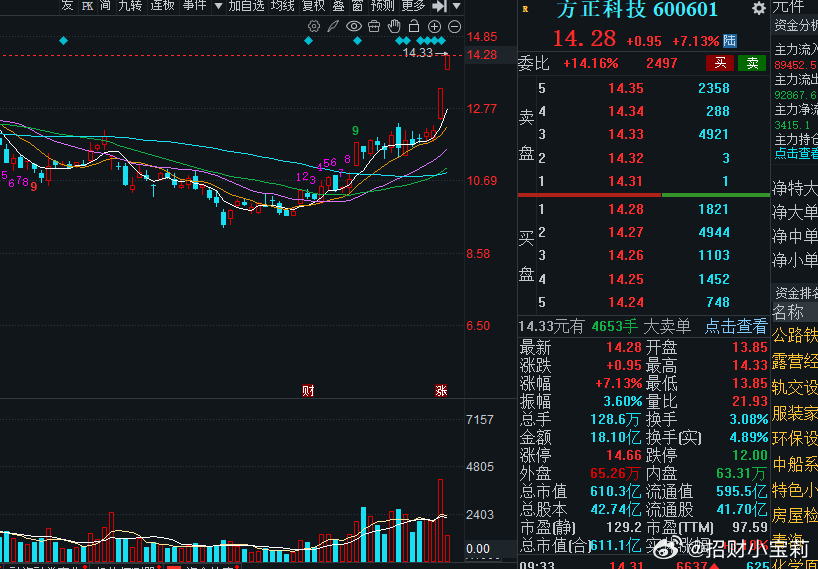Click 点击查看 link for large sell order
818x569 pixels.
click(x=736, y=326)
